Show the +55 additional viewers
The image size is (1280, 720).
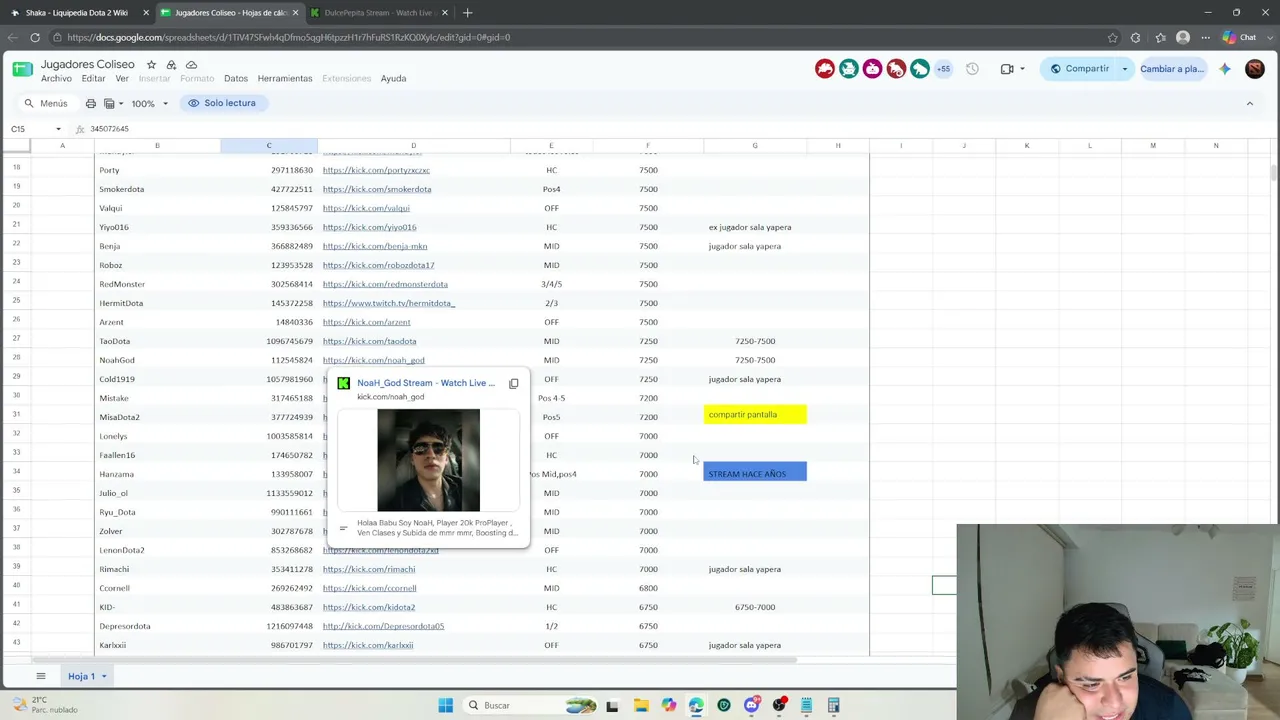(x=943, y=69)
